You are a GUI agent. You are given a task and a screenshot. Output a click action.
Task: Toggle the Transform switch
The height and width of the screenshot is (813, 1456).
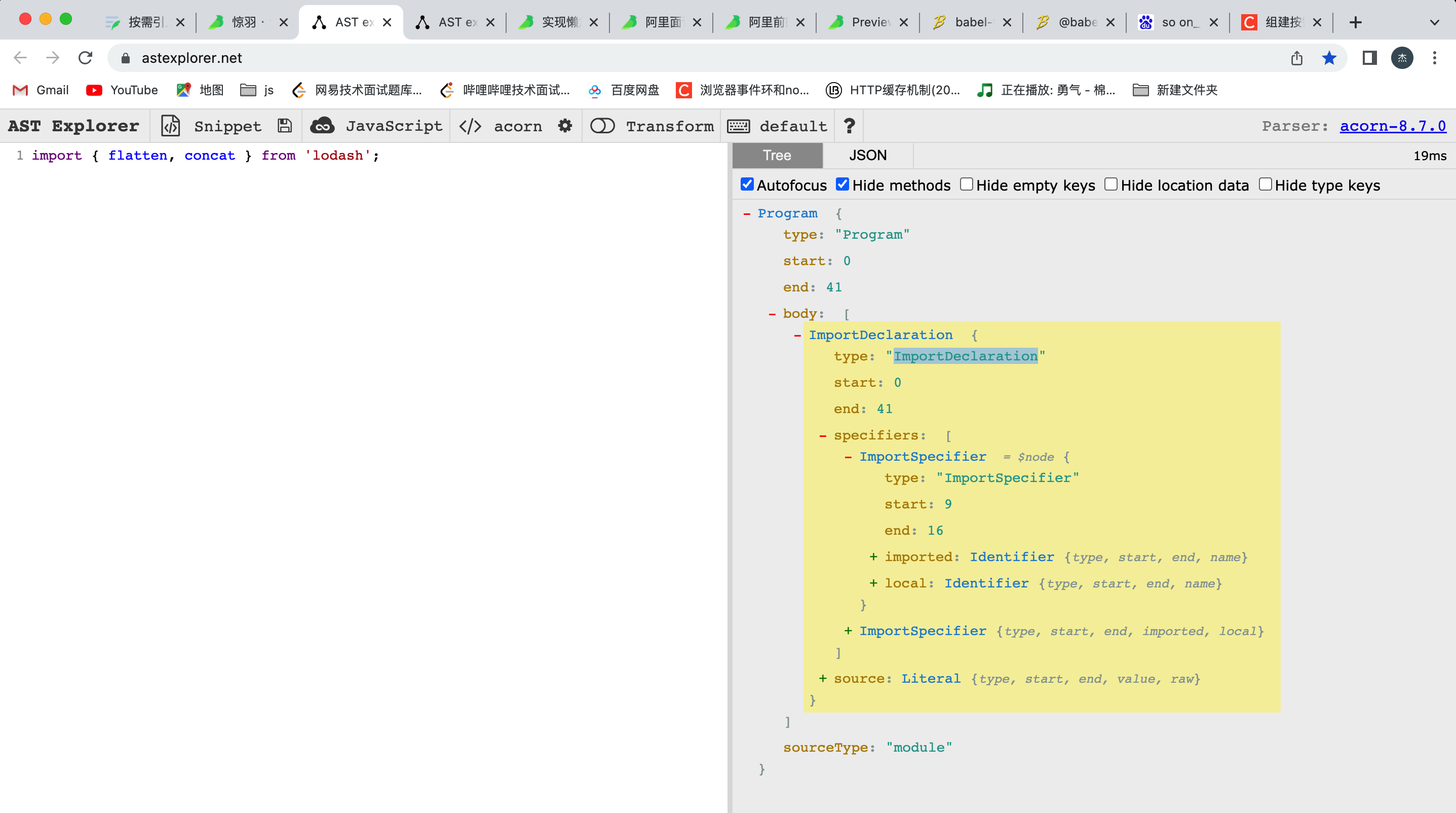coord(602,126)
